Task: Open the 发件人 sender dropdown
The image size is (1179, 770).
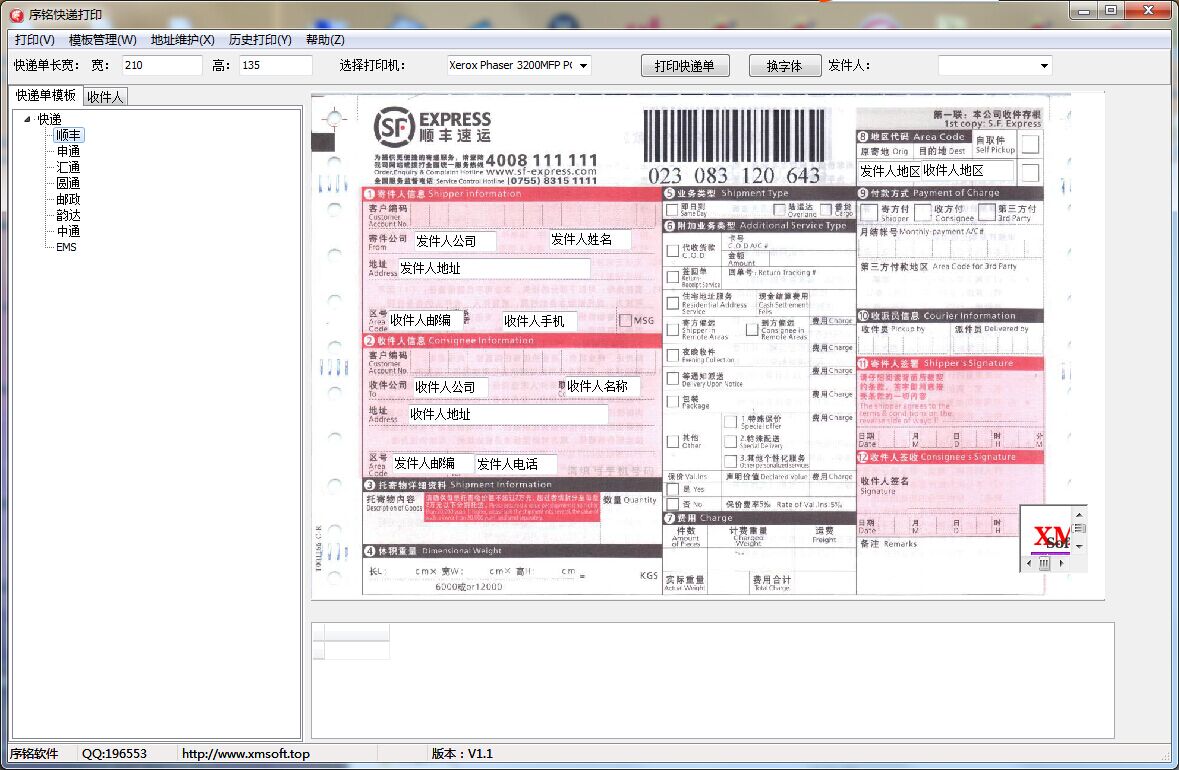Action: click(995, 65)
